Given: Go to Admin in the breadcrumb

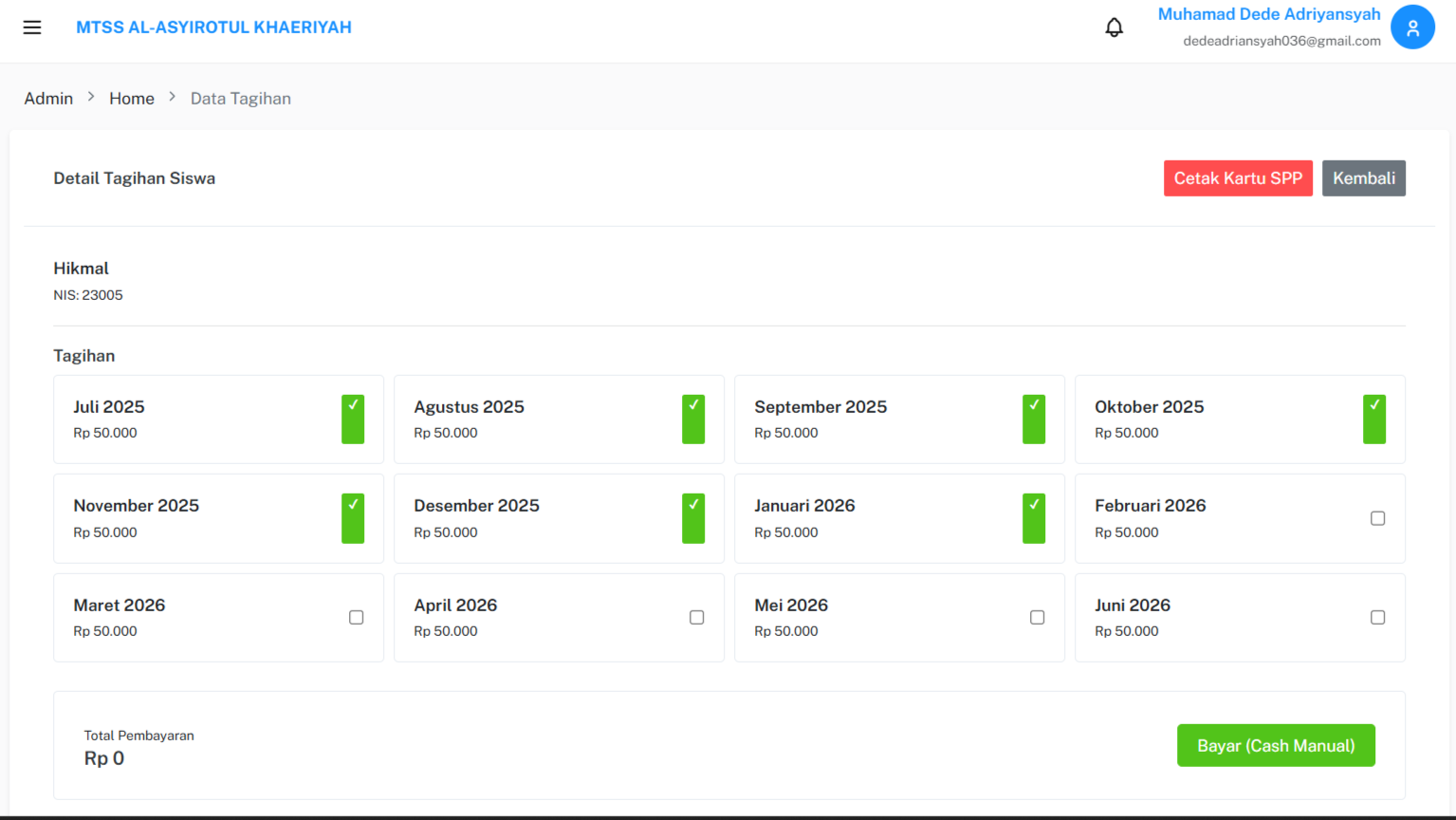Looking at the screenshot, I should pyautogui.click(x=48, y=99).
